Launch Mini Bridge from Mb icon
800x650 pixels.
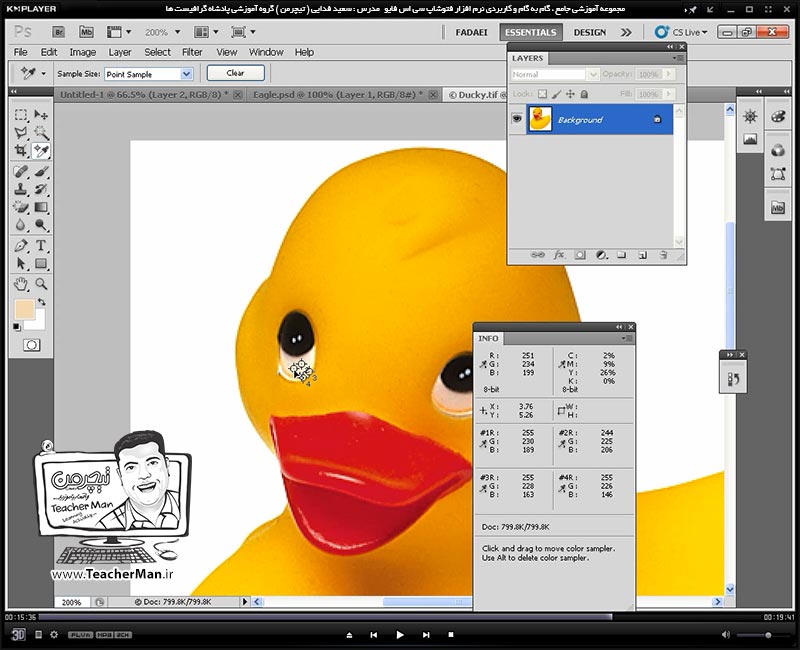tap(86, 32)
